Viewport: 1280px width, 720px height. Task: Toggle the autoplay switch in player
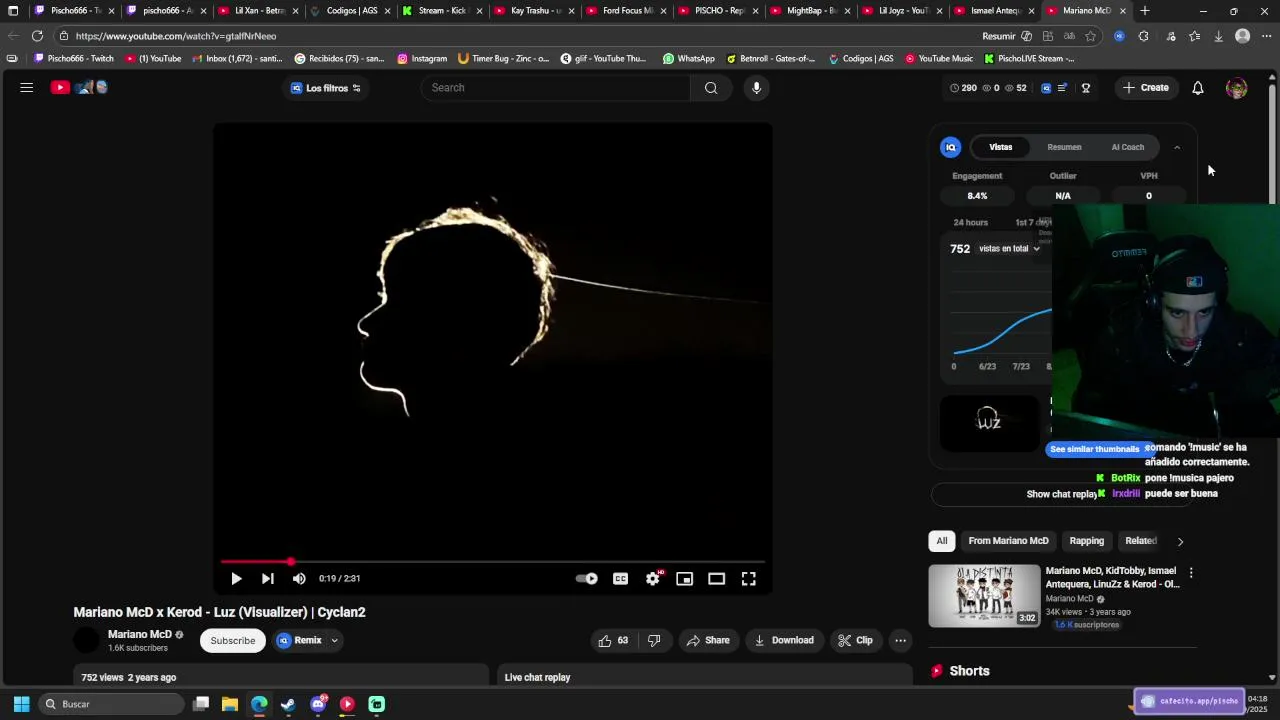(587, 578)
